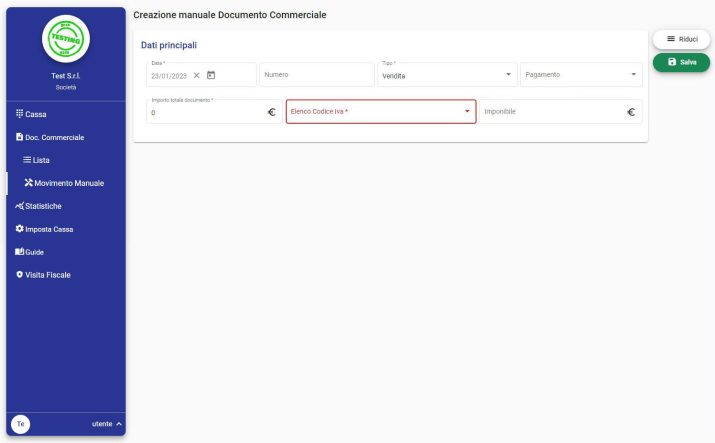
Task: Click the euro icon in Importo totale field
Action: click(271, 112)
